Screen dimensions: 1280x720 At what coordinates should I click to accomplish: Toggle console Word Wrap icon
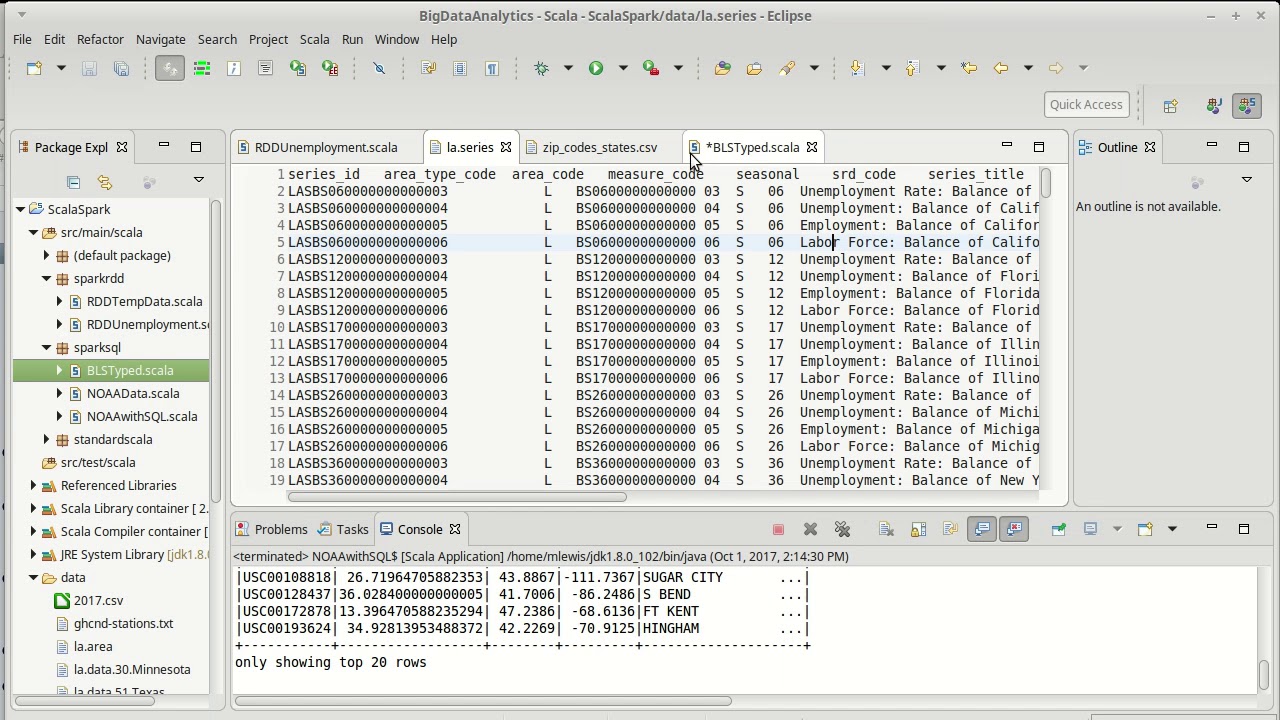[x=950, y=529]
